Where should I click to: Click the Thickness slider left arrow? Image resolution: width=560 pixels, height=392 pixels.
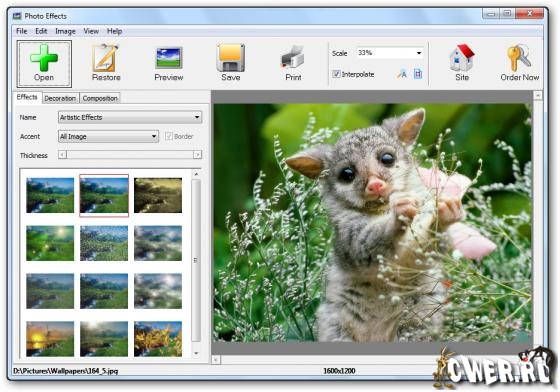point(62,155)
